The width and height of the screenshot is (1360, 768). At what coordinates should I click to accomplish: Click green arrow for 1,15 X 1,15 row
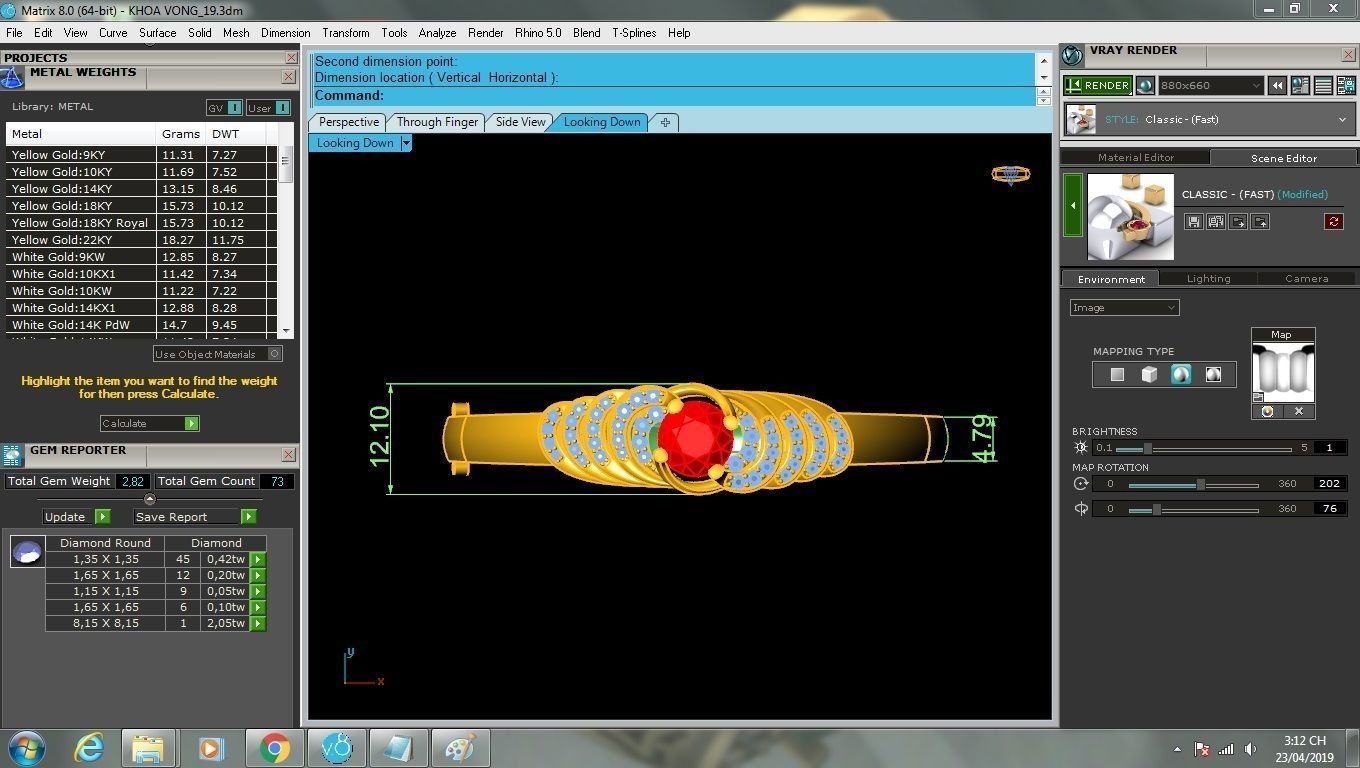coord(258,591)
